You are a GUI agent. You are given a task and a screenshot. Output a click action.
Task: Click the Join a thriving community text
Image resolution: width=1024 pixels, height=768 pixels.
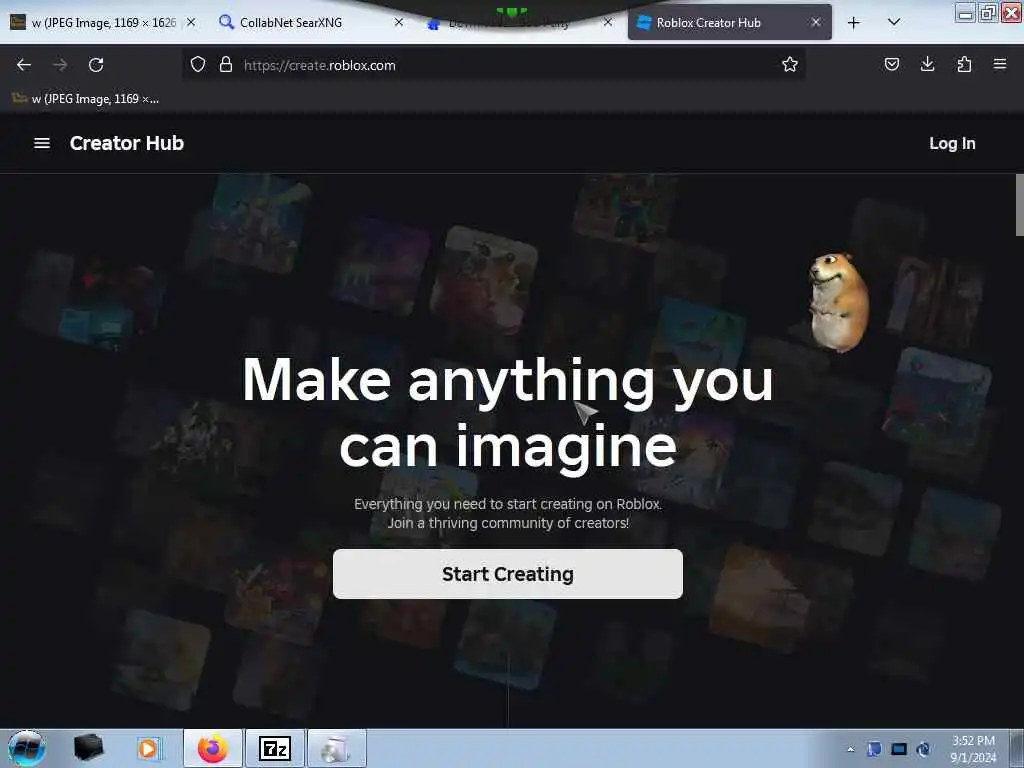pyautogui.click(x=508, y=523)
